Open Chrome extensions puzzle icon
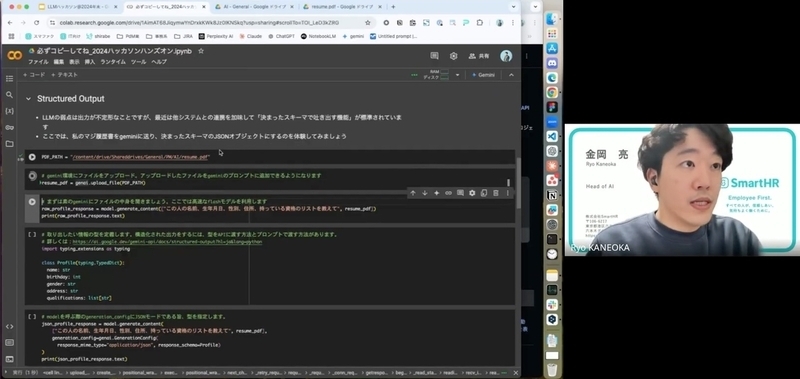This screenshot has width=800, height=379. point(480,23)
